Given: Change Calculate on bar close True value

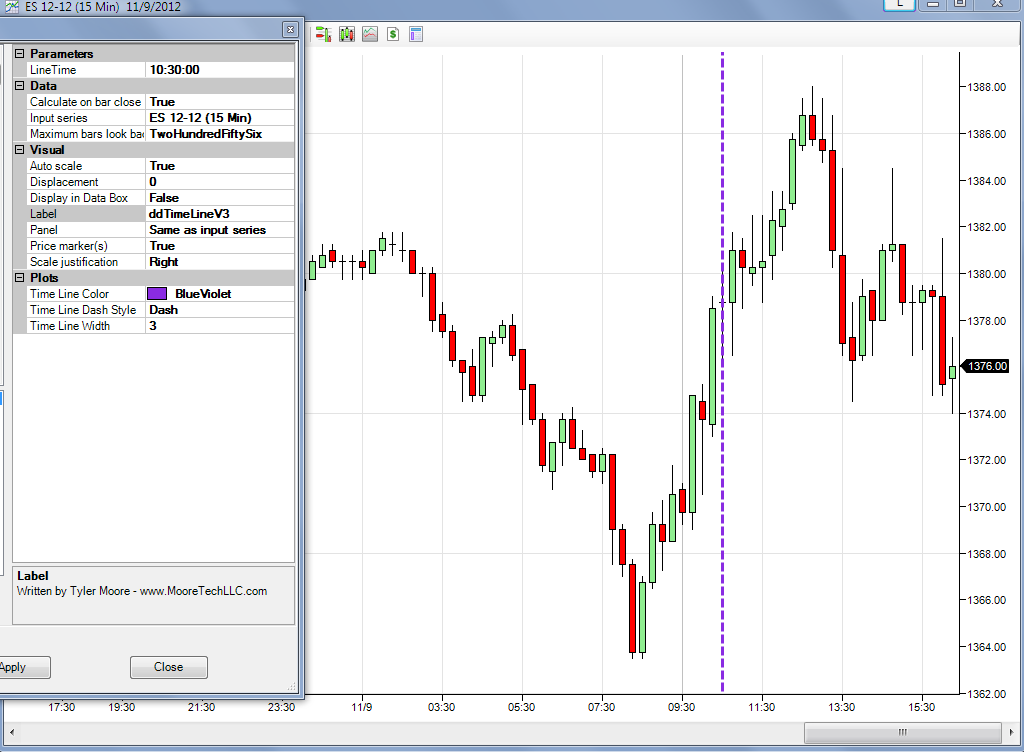Looking at the screenshot, I should (x=220, y=102).
